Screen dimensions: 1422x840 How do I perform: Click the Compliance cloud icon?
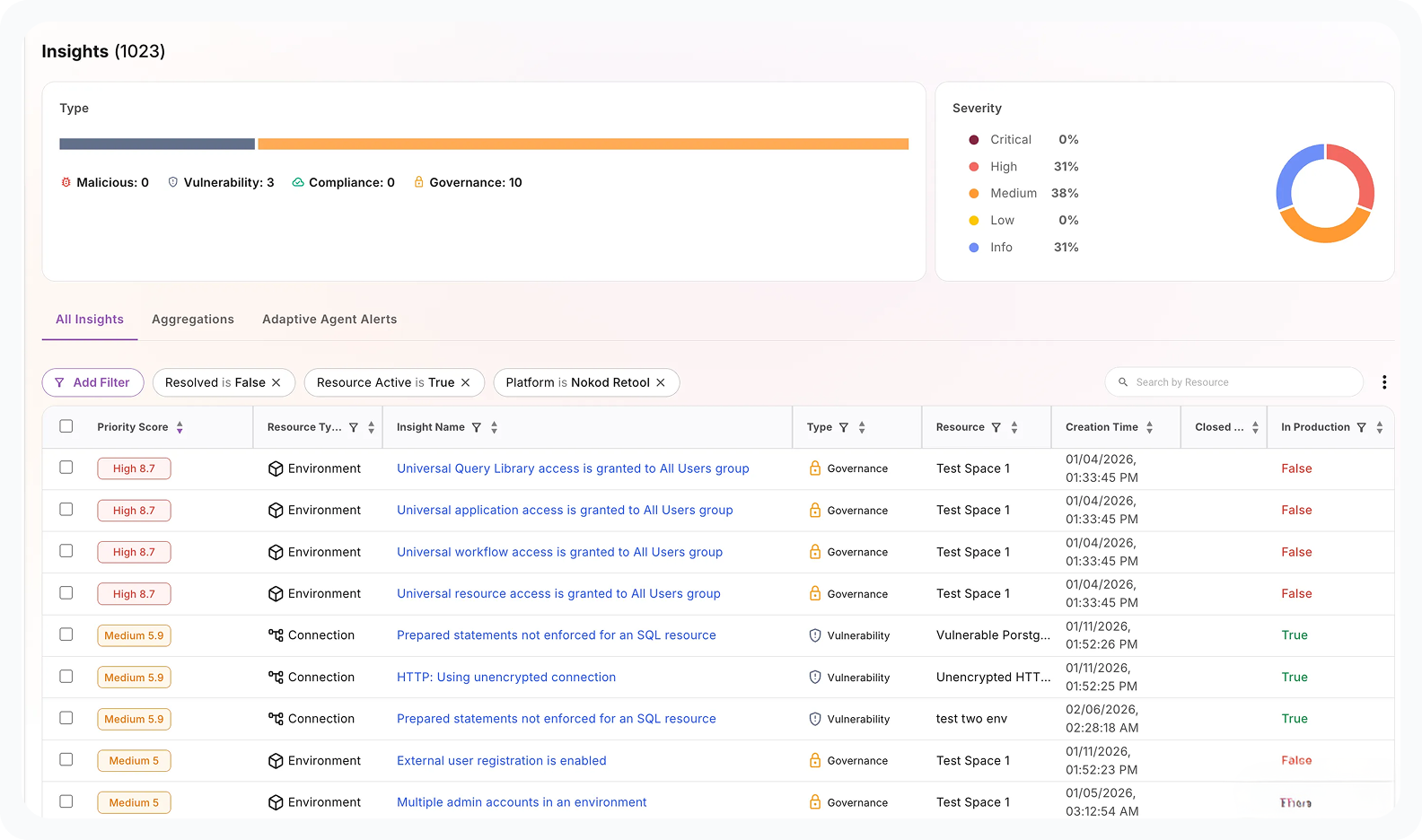[x=298, y=182]
